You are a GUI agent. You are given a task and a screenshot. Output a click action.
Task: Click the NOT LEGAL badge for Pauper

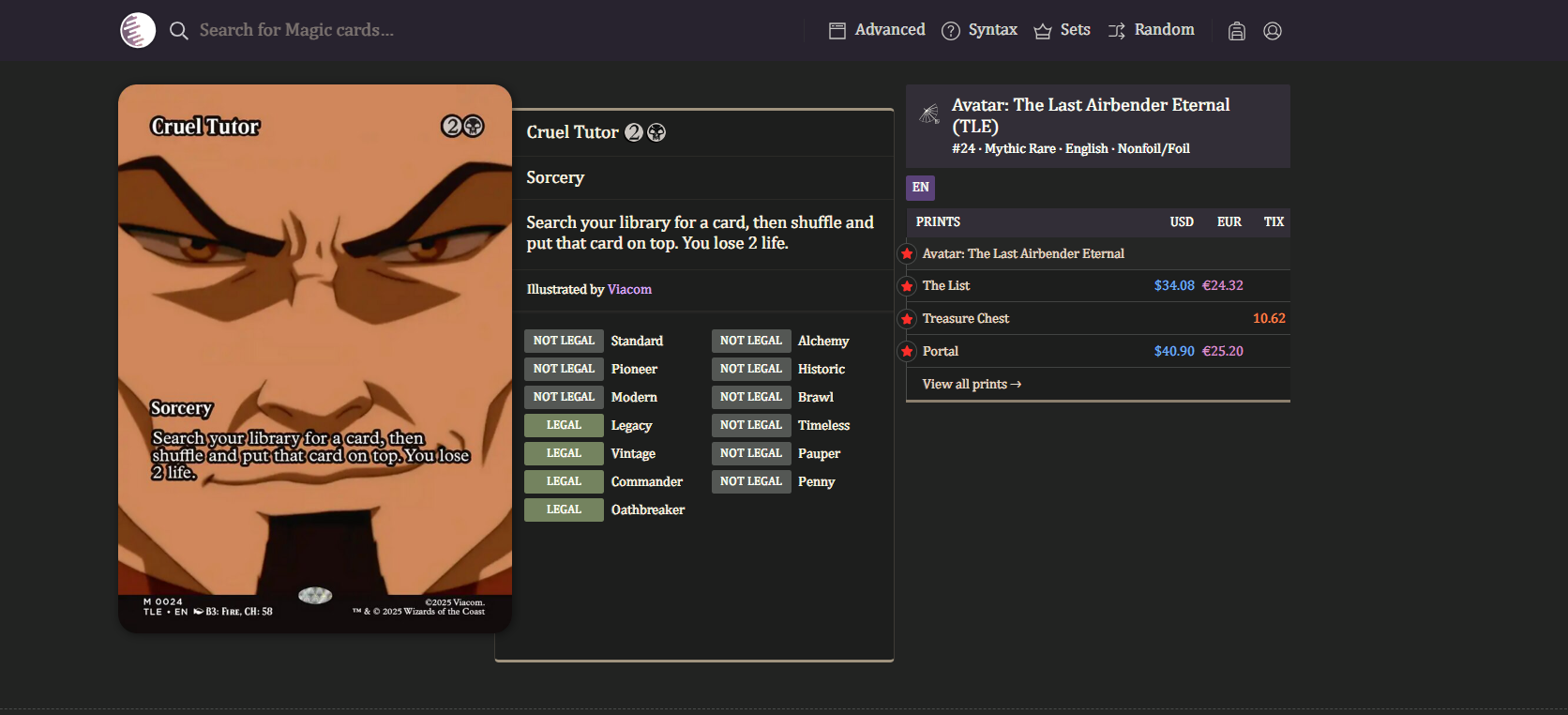[x=751, y=453]
